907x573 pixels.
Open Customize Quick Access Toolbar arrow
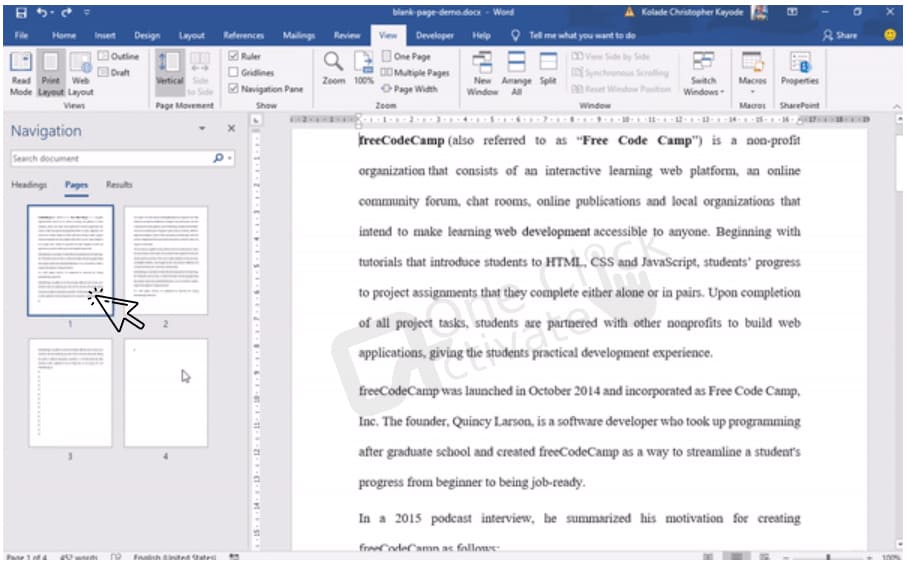(86, 12)
